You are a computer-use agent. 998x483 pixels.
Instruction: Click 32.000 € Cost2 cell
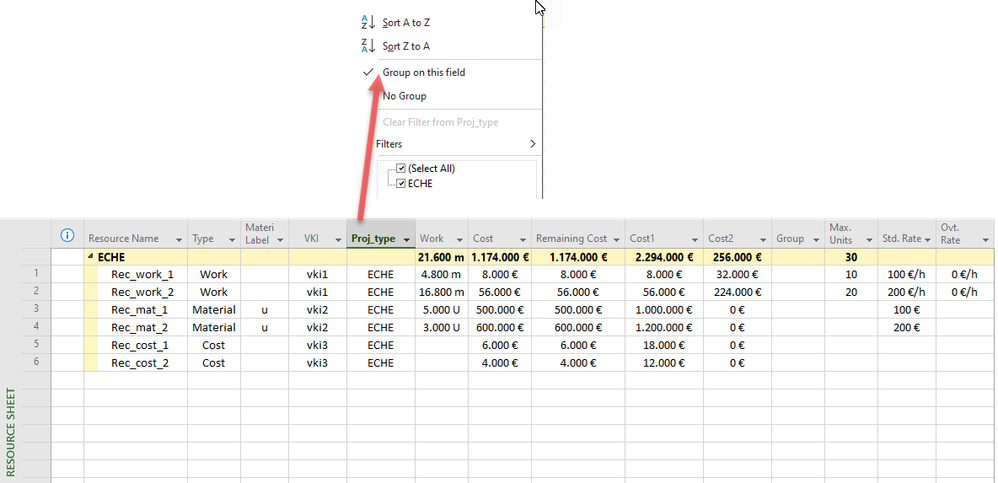[737, 274]
